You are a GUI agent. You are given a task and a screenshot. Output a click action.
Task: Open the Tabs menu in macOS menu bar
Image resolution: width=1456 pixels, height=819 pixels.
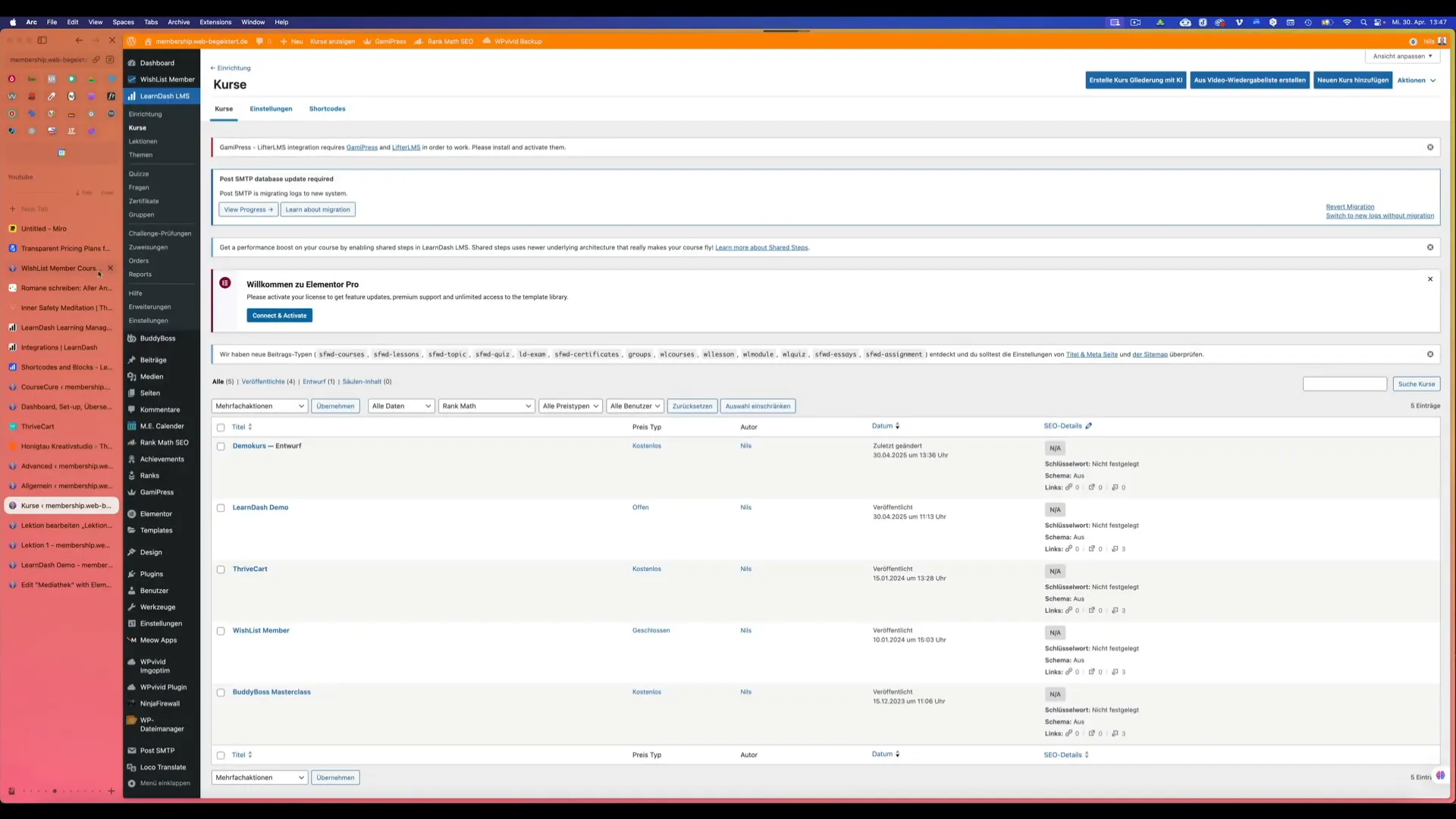point(151,22)
